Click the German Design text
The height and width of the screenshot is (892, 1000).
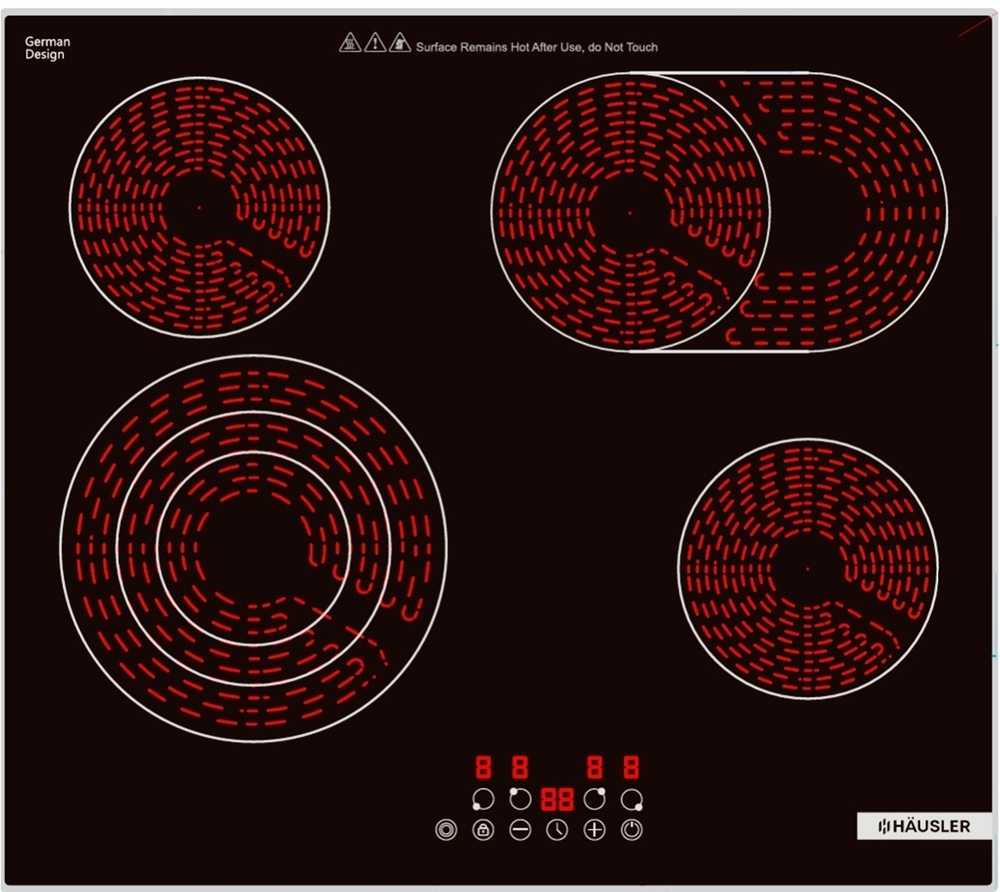coord(47,48)
